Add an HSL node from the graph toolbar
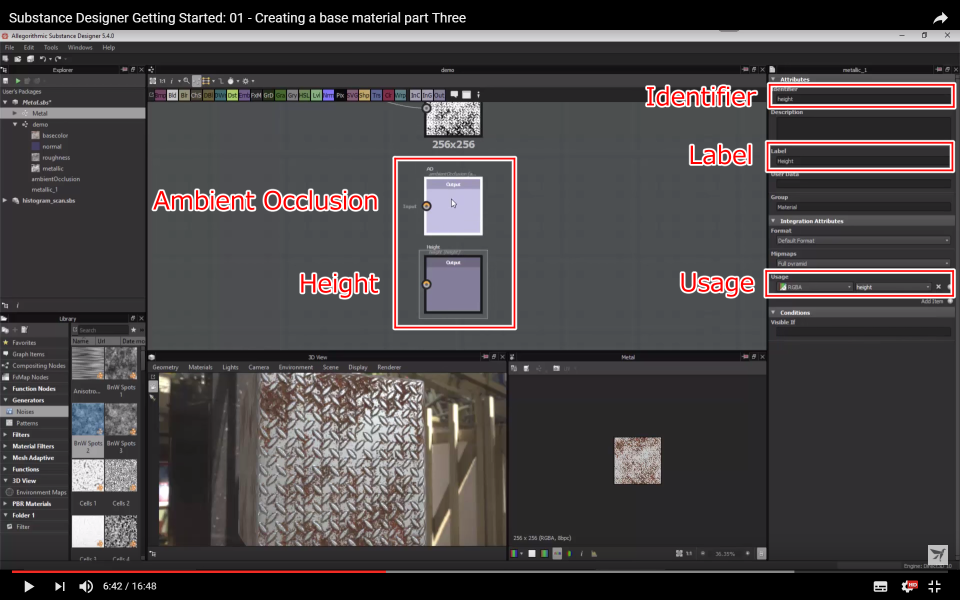The width and height of the screenshot is (960, 600). (x=304, y=95)
